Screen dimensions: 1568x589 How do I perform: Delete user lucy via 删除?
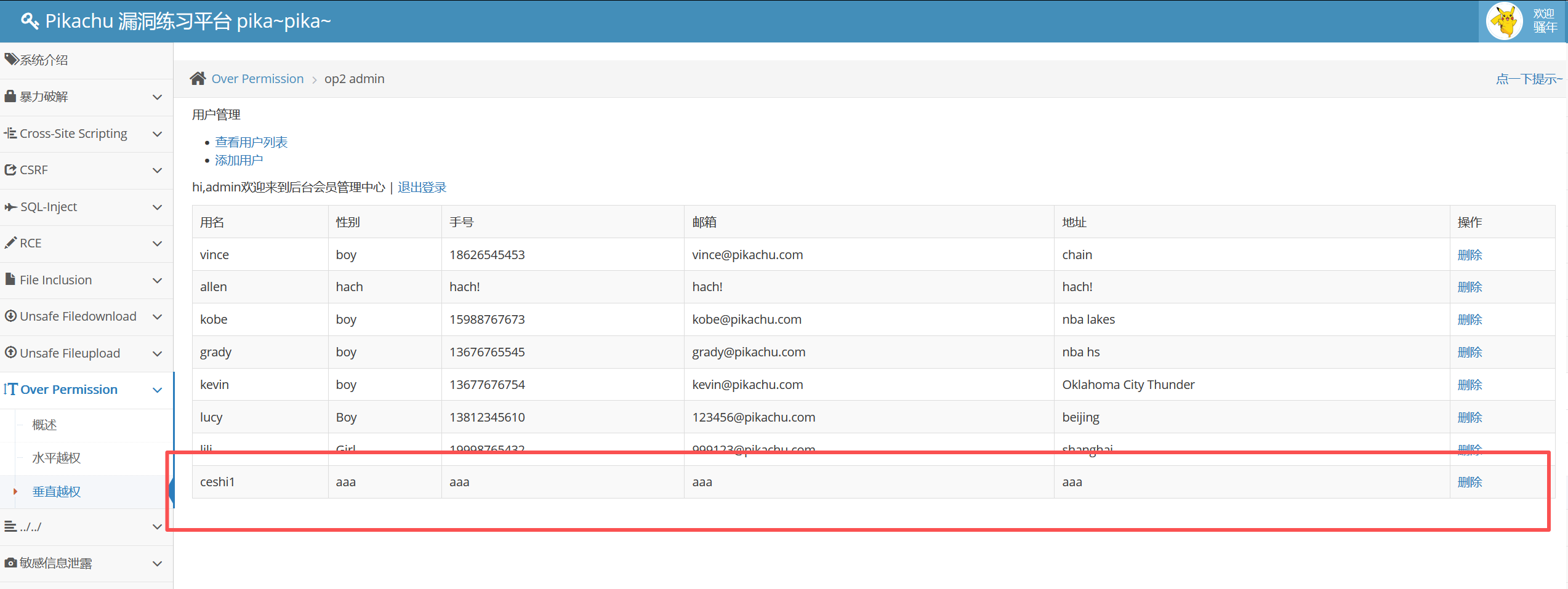pos(1469,417)
